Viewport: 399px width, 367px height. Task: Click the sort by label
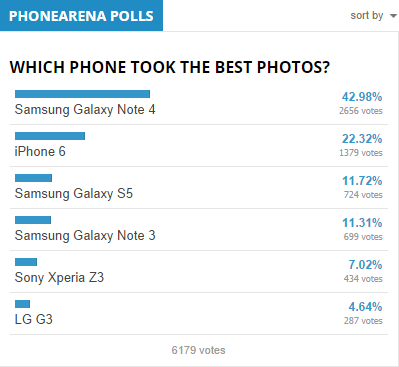(x=367, y=15)
